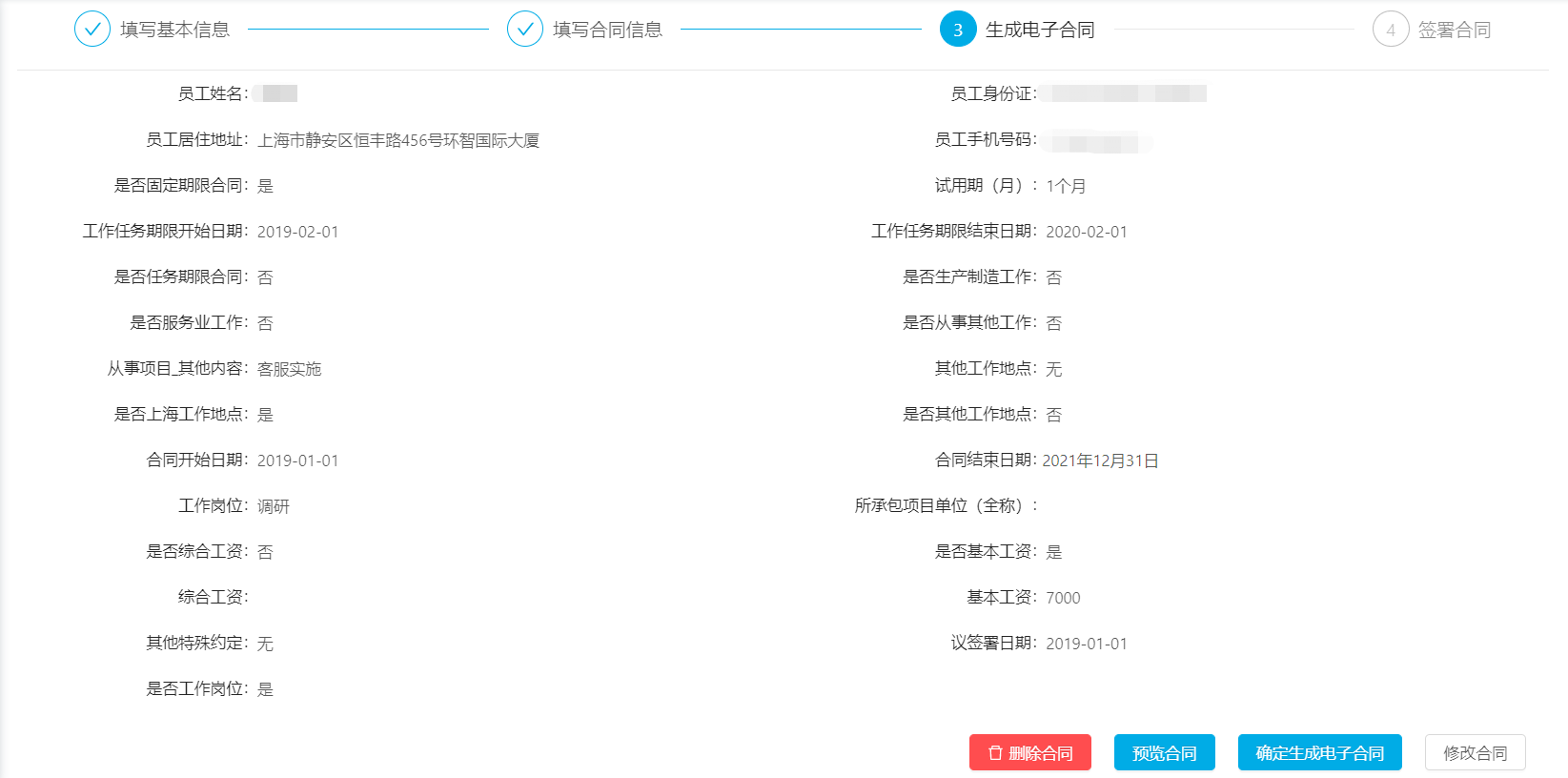Click the 从事项目_其他内容 label
This screenshot has width=1568, height=778.
tap(178, 369)
